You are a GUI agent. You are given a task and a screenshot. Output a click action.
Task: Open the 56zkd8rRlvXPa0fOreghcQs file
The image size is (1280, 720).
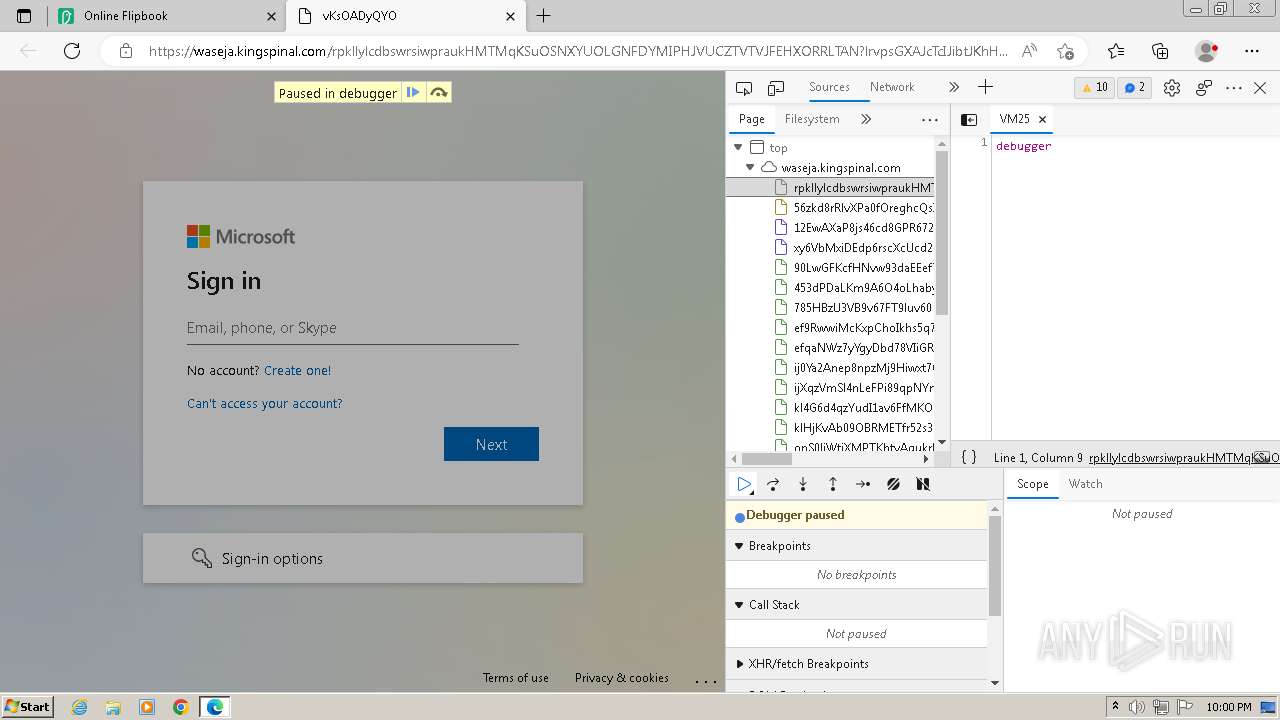855,208
